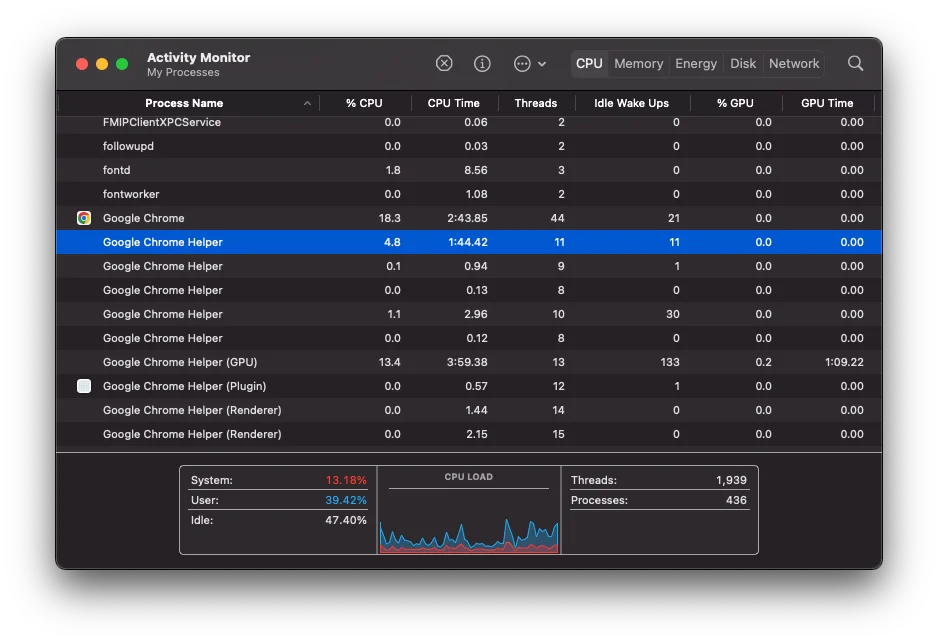Select Chrome Helper with CPU time 0.94
This screenshot has height=643, width=938.
469,266
